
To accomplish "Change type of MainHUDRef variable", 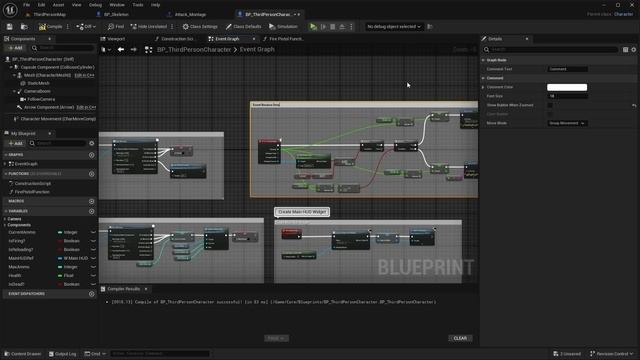I will pyautogui.click(x=73, y=258).
